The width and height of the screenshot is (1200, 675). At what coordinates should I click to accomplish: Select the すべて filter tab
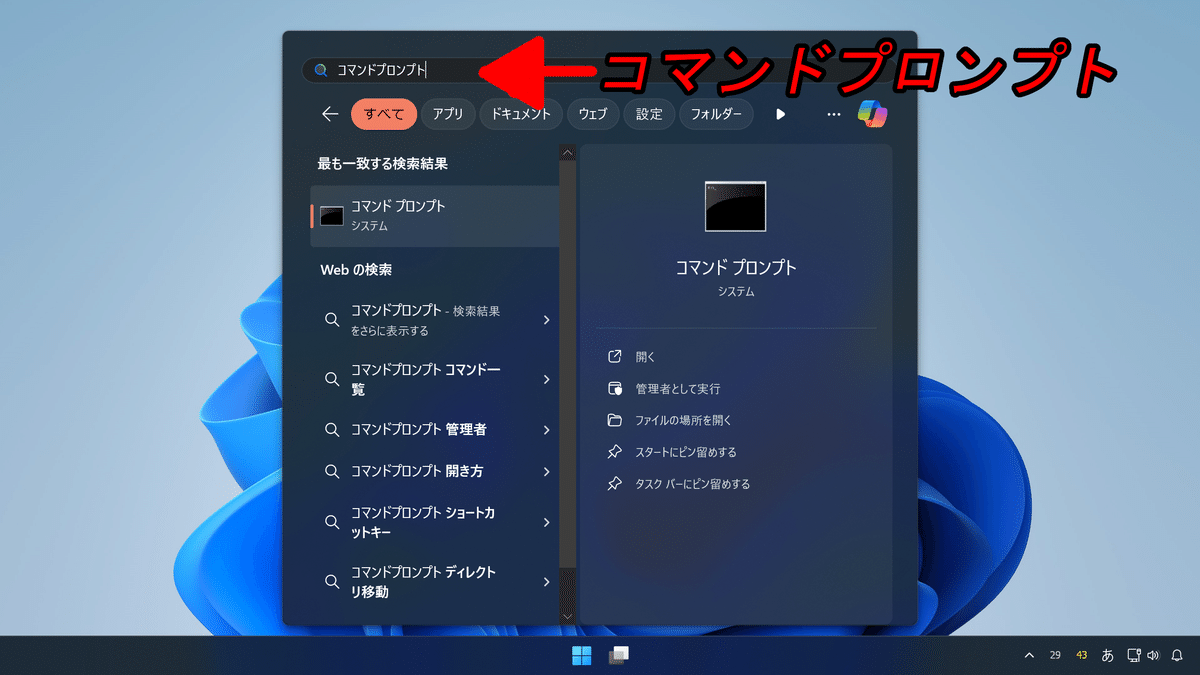tap(384, 114)
